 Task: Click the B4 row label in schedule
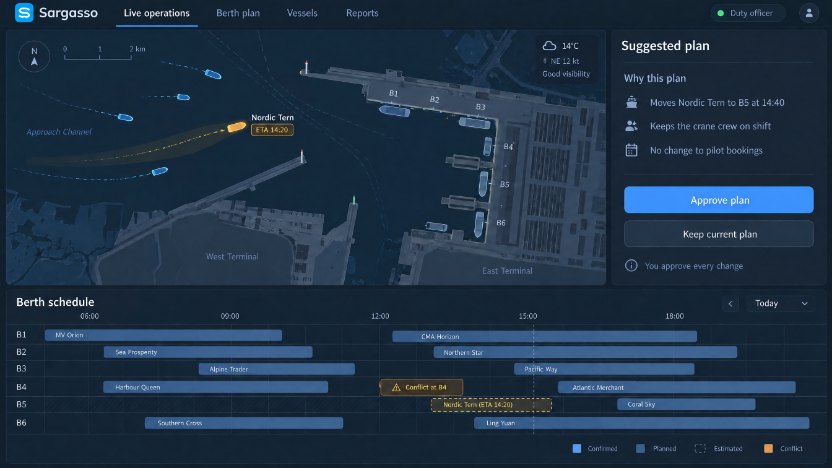[21, 387]
